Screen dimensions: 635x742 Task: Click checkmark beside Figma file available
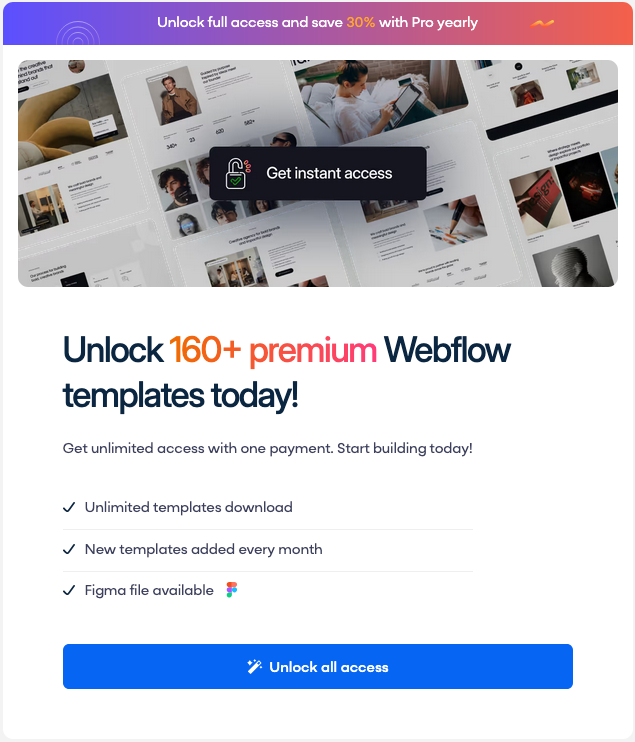69,590
